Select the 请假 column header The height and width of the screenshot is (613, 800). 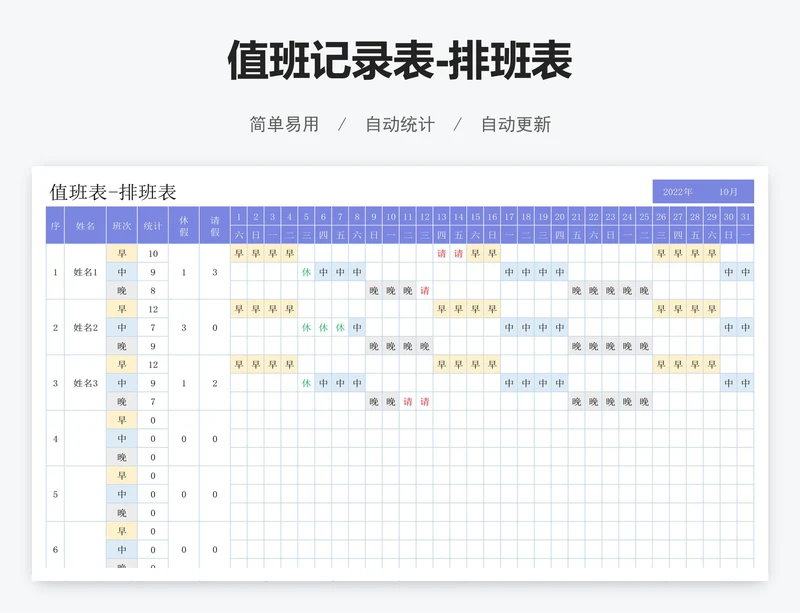(x=215, y=226)
